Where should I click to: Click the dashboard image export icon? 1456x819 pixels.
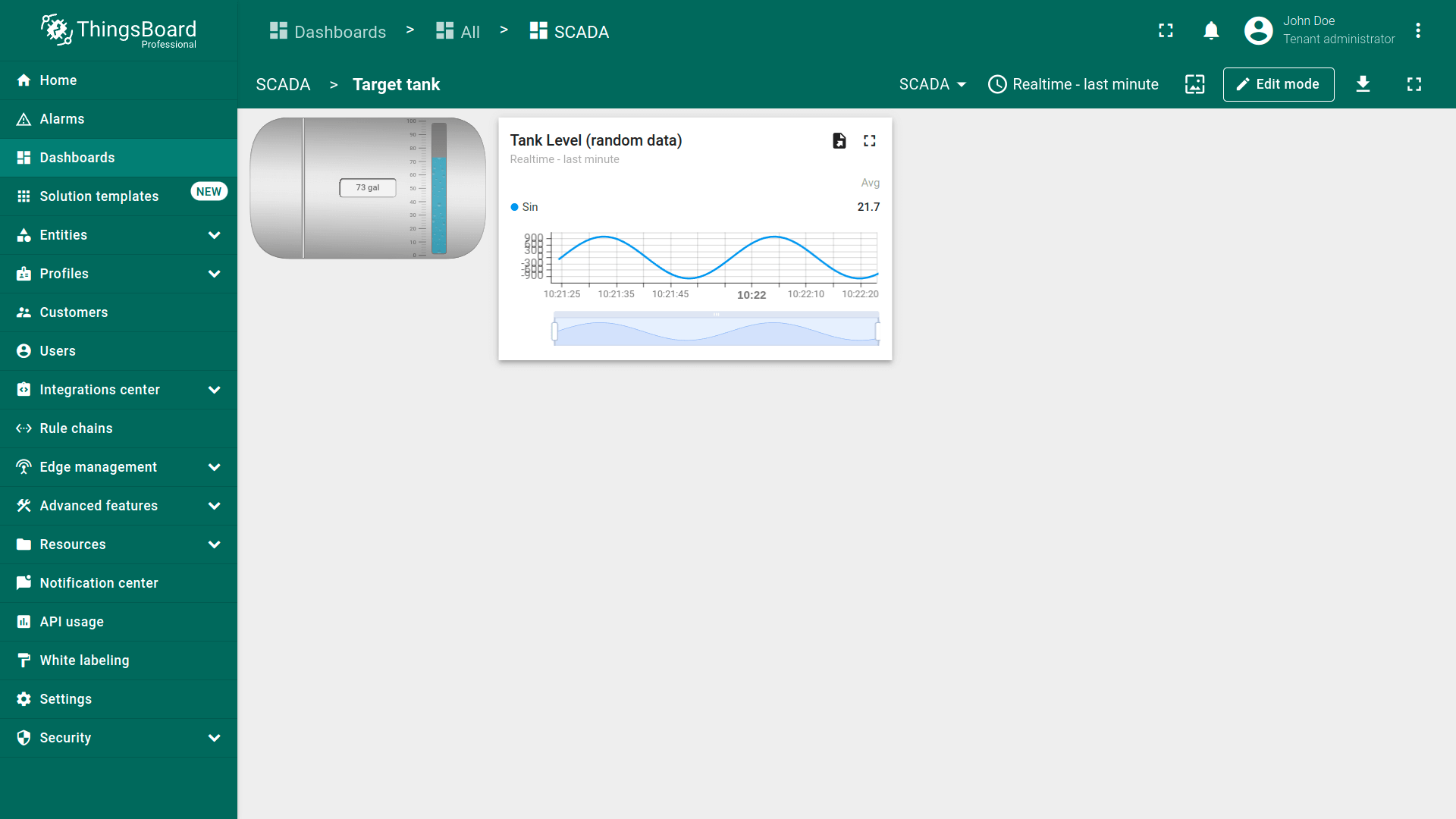pyautogui.click(x=1194, y=84)
